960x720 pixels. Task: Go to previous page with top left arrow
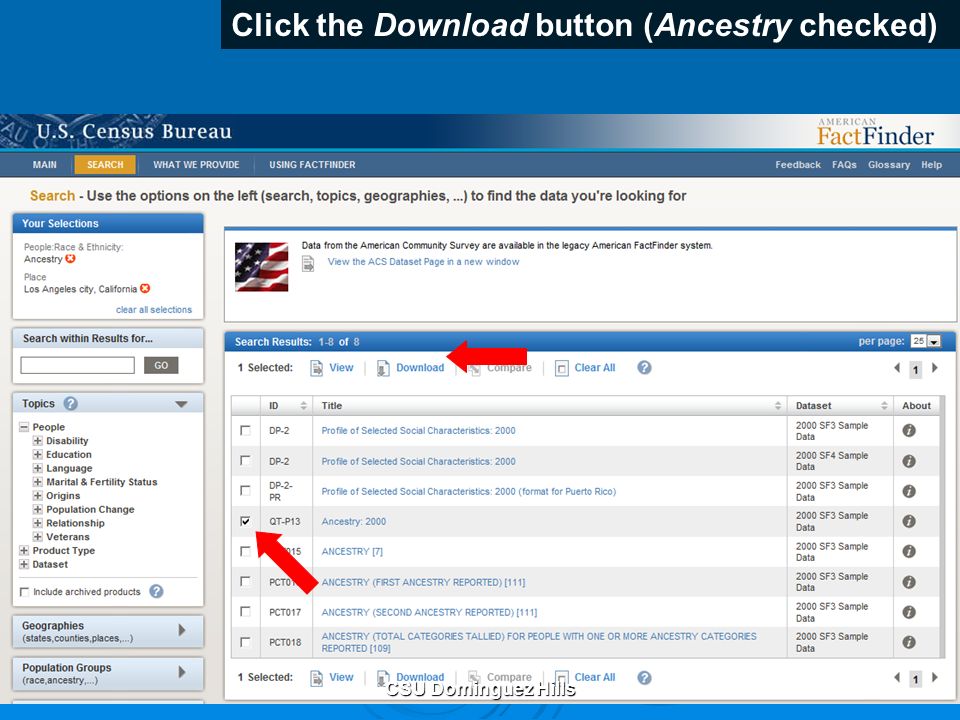[897, 368]
